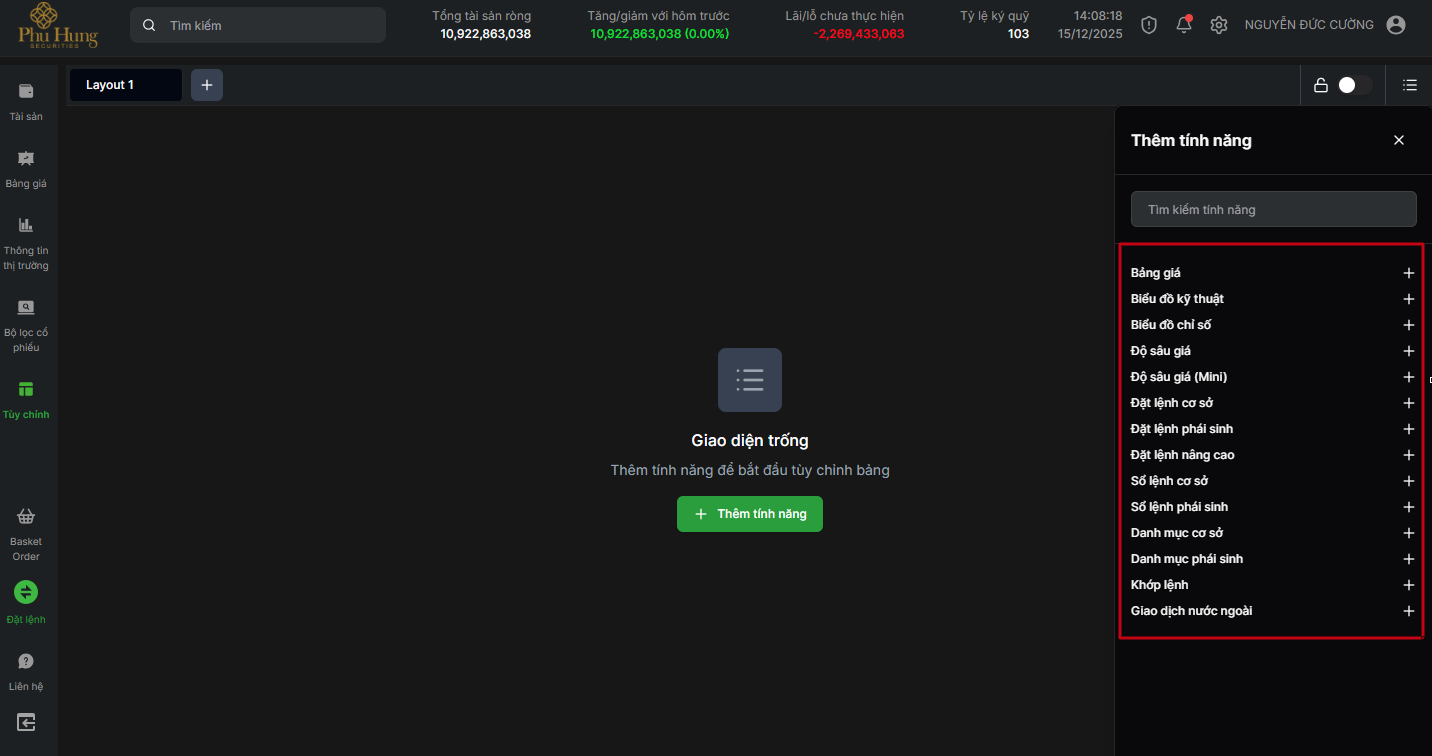1432x756 pixels.
Task: Click the green Đặt lệnh icon
Action: click(x=26, y=592)
